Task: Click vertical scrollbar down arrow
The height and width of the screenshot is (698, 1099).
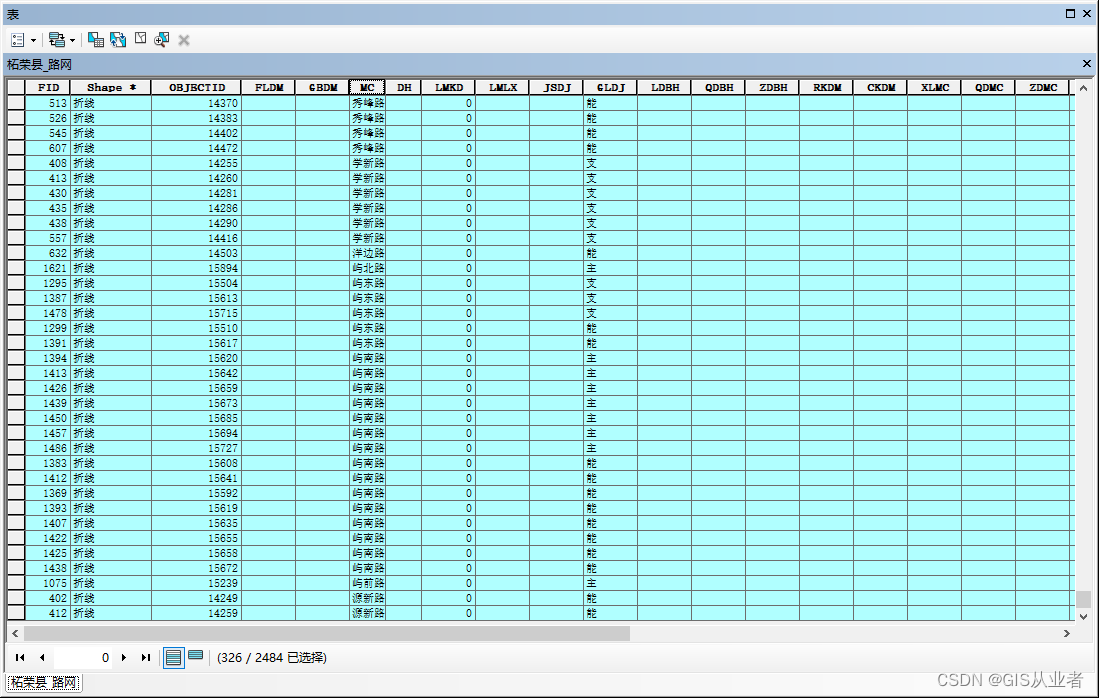Action: pyautogui.click(x=1084, y=616)
